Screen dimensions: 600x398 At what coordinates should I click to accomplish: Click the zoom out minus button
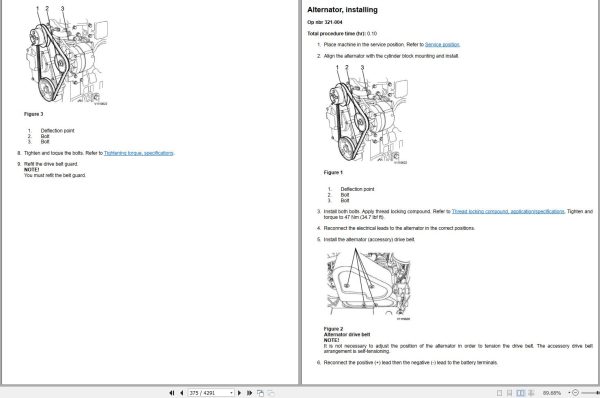pos(575,393)
